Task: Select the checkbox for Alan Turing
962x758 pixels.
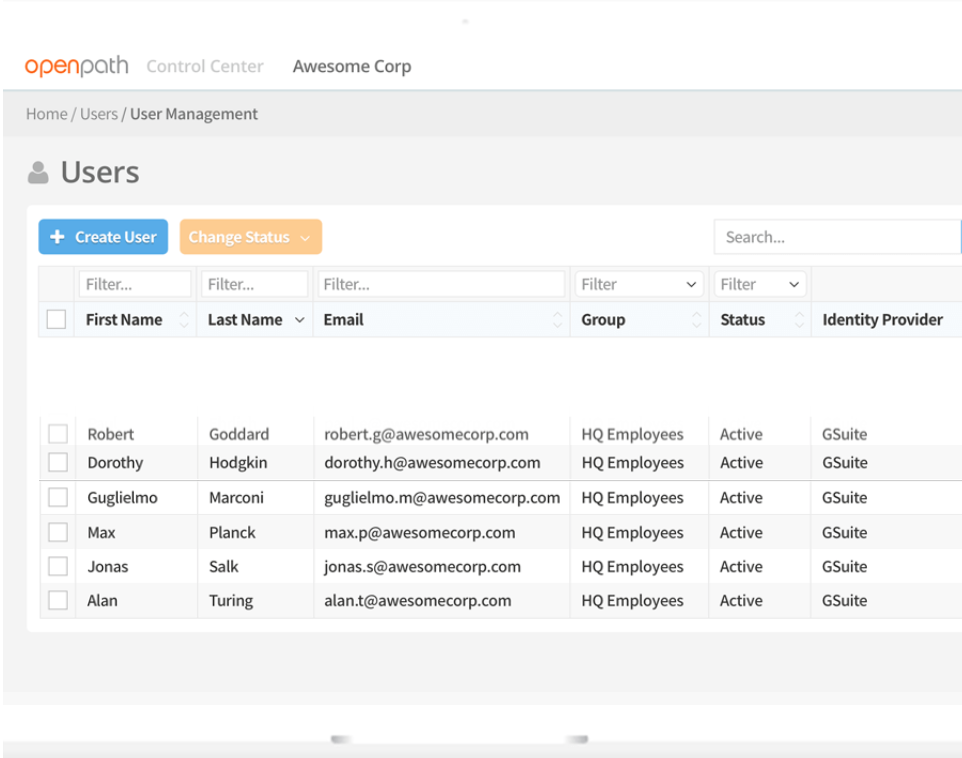Action: point(58,600)
